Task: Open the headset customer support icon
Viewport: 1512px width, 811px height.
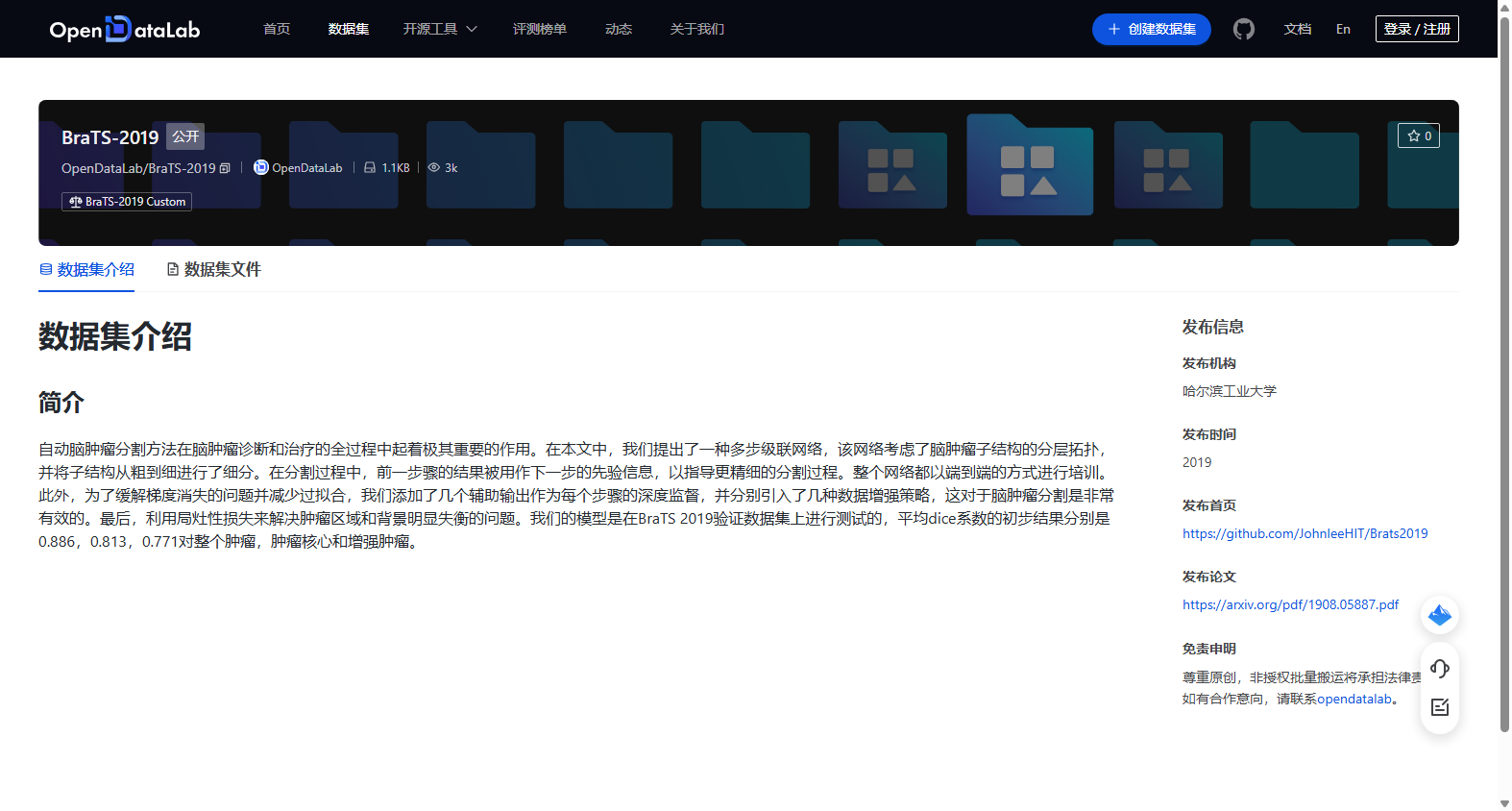Action: 1439,669
